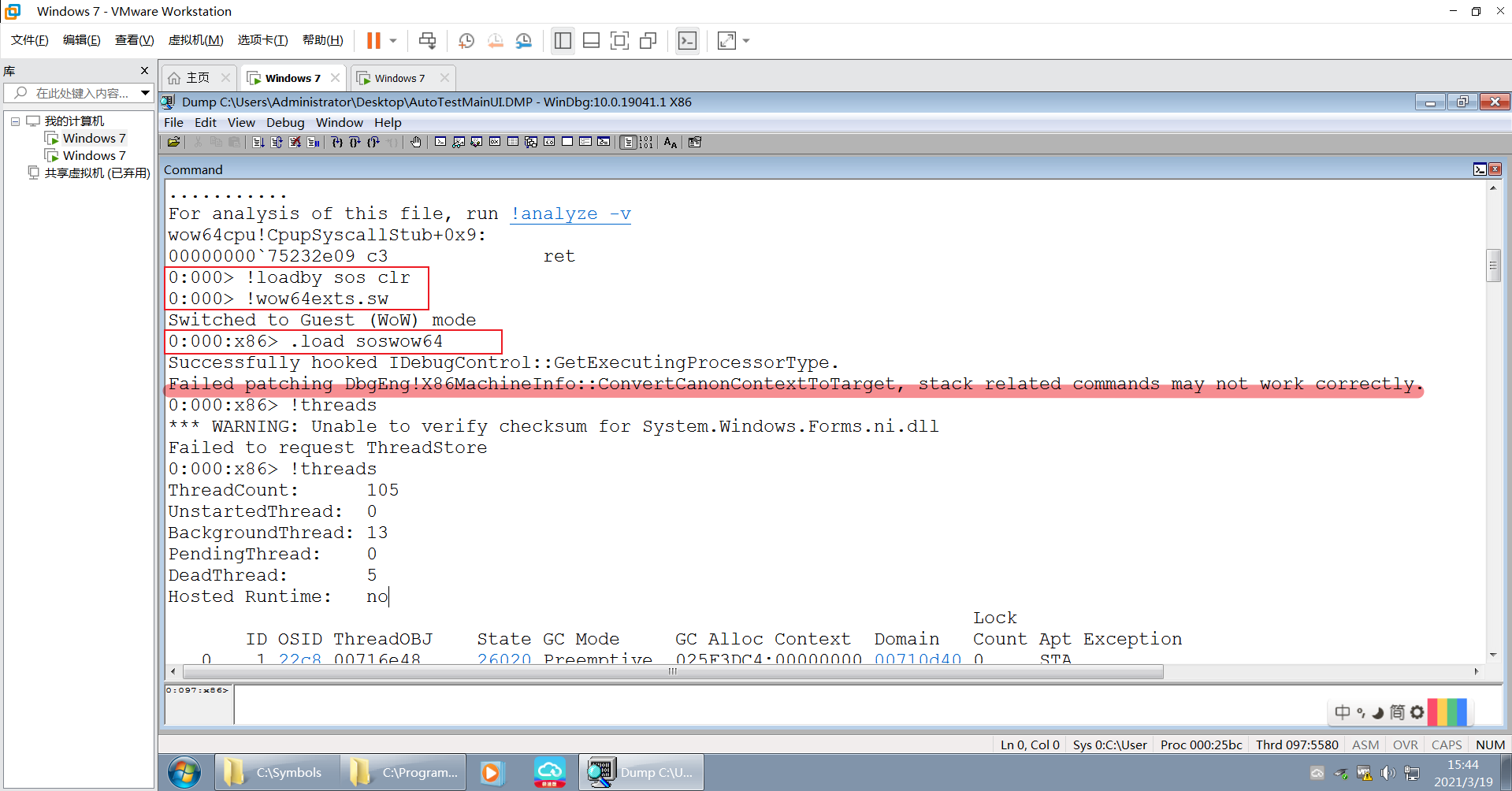Toggle the VMware console view button

pyautogui.click(x=687, y=41)
